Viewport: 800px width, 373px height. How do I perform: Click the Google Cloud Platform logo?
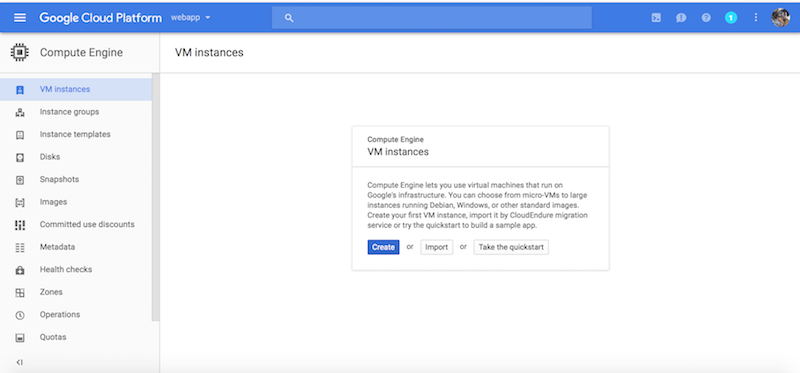[101, 18]
